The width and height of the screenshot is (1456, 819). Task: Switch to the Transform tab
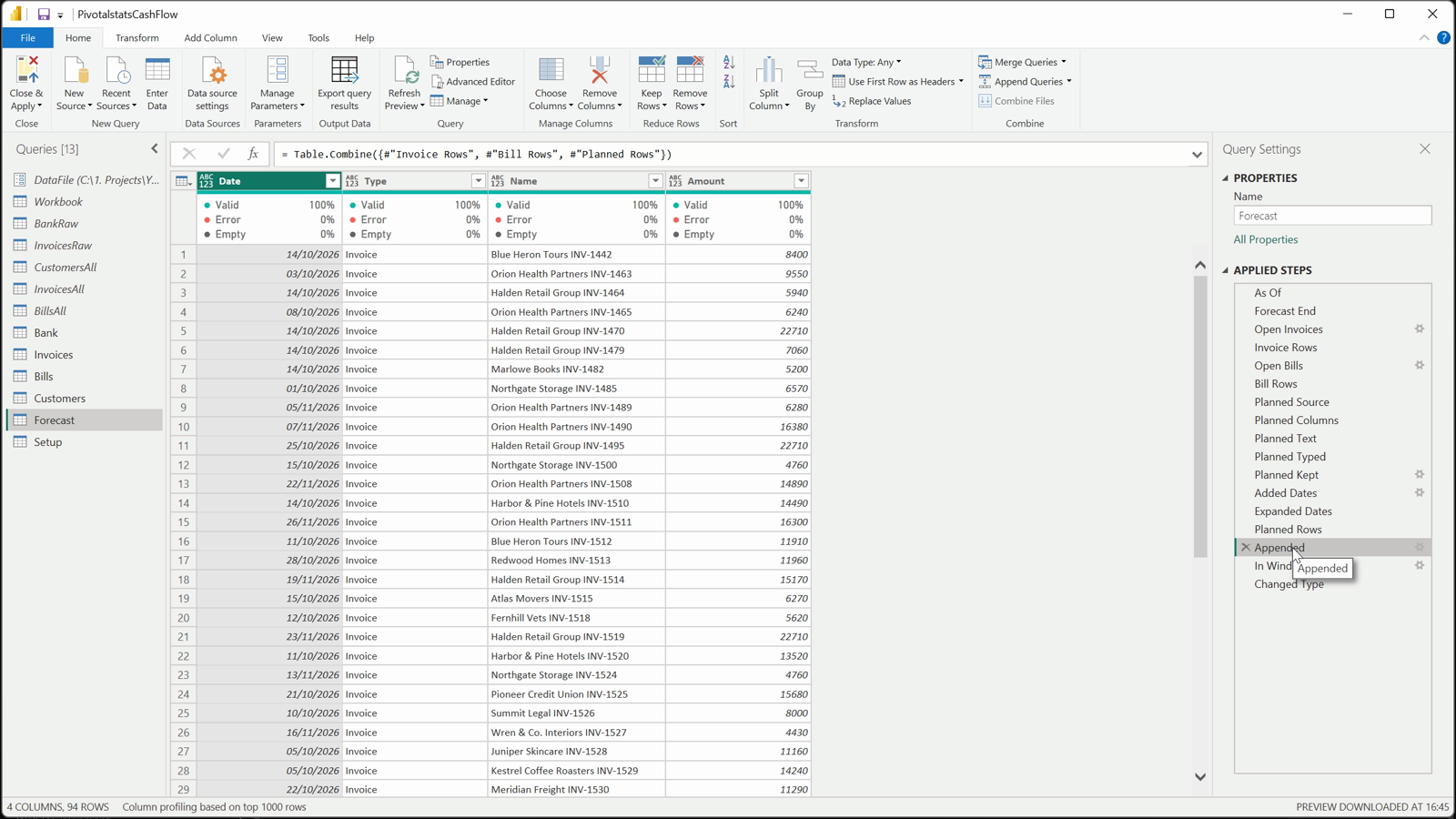coord(137,38)
